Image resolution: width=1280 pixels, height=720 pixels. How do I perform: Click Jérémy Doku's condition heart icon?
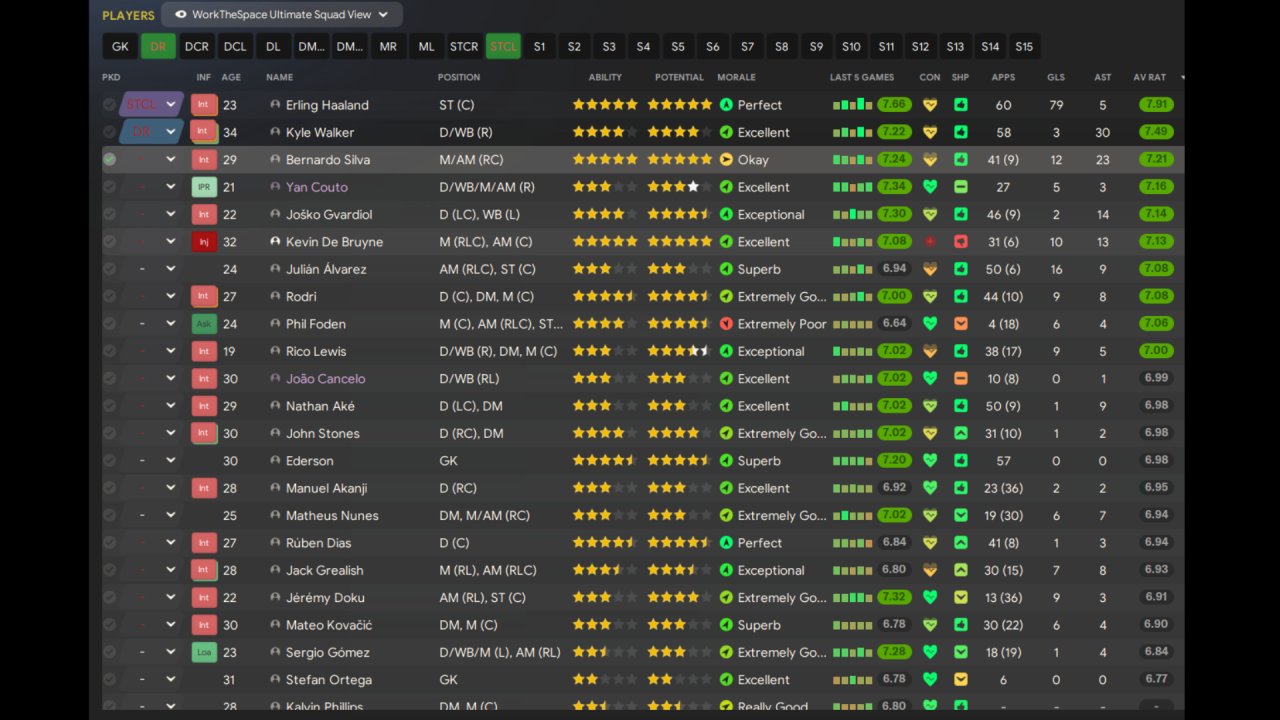click(x=930, y=598)
